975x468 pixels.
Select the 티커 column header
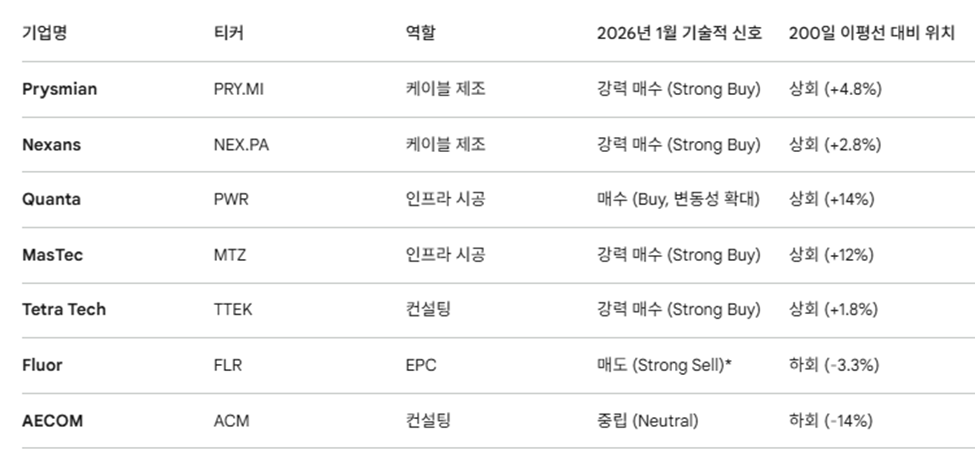click(x=229, y=33)
